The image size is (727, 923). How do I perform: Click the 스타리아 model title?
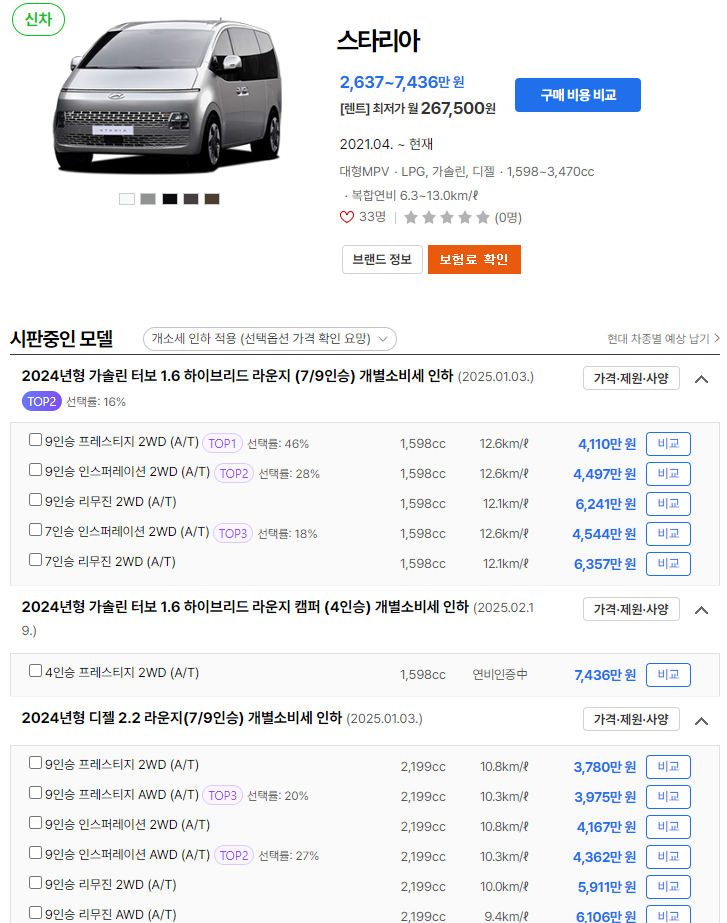pyautogui.click(x=379, y=41)
